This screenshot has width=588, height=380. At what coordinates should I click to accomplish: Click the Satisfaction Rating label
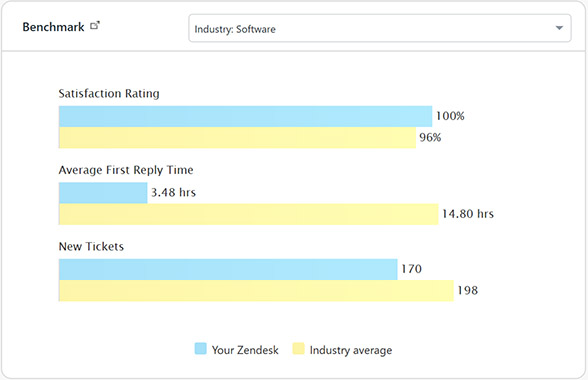point(109,93)
